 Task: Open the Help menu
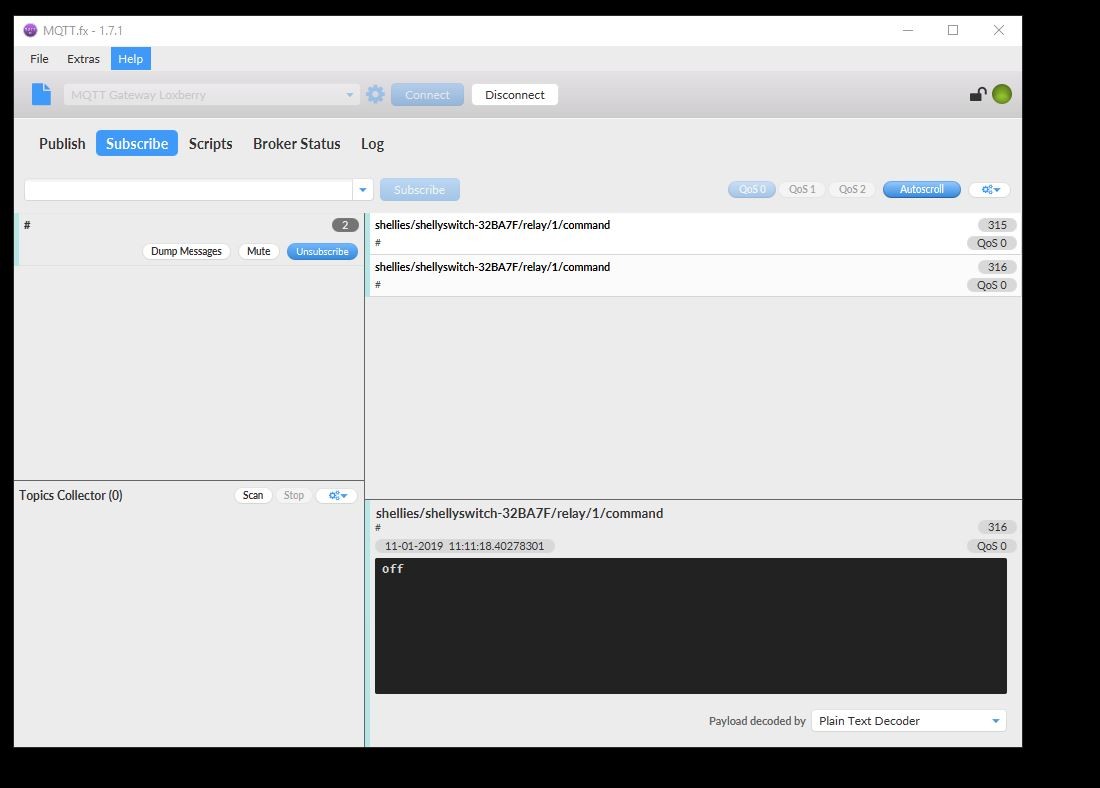coord(130,59)
